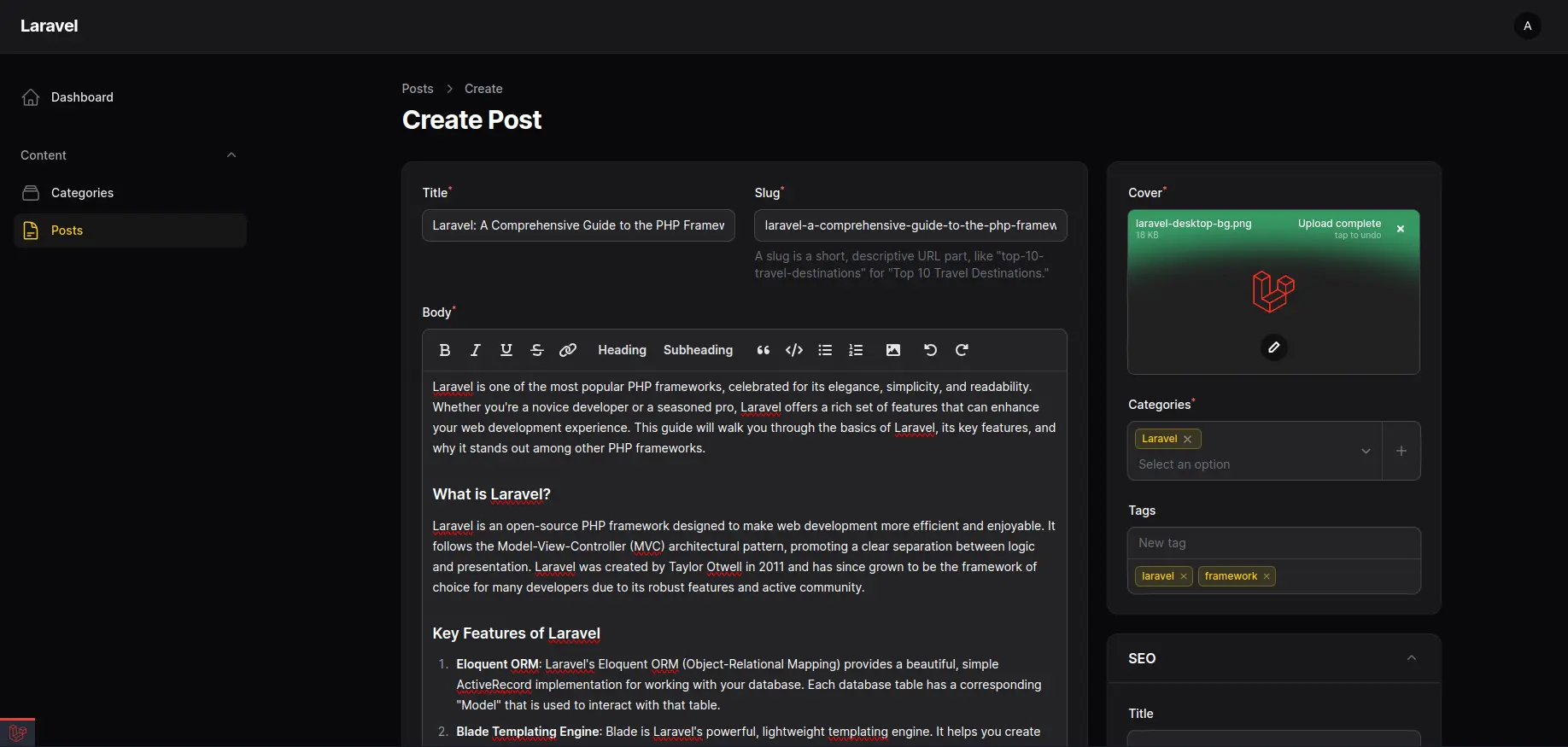Create a bulleted list in the editor
1568x747 pixels.
825,350
